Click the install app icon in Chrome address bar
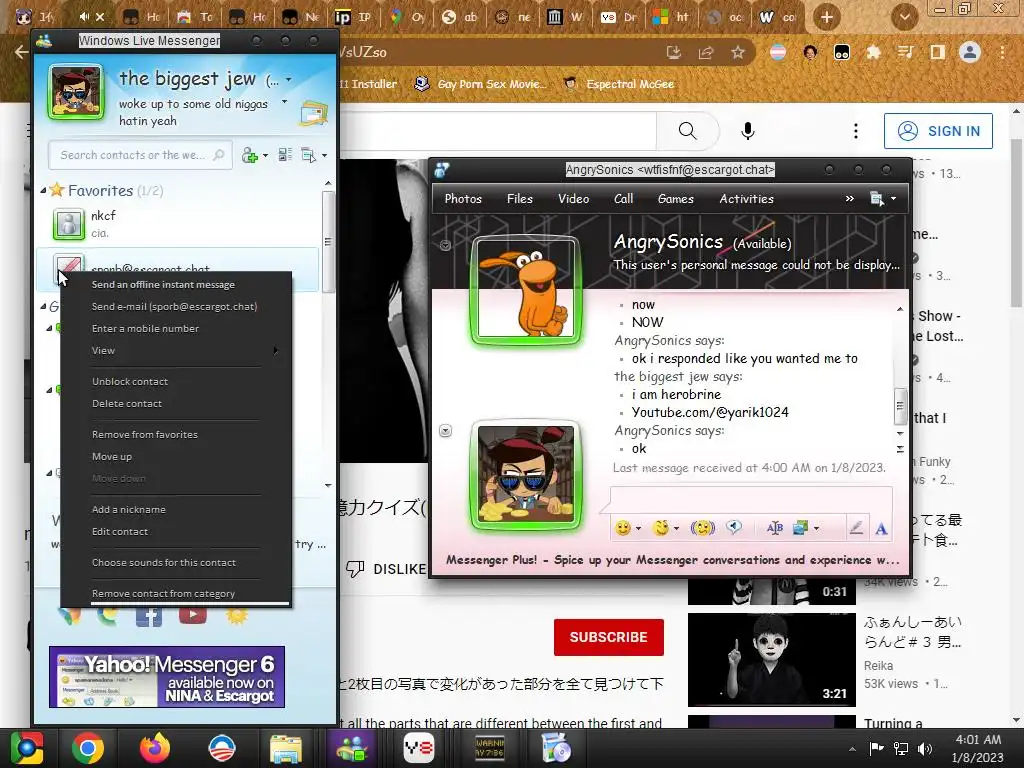 674,52
